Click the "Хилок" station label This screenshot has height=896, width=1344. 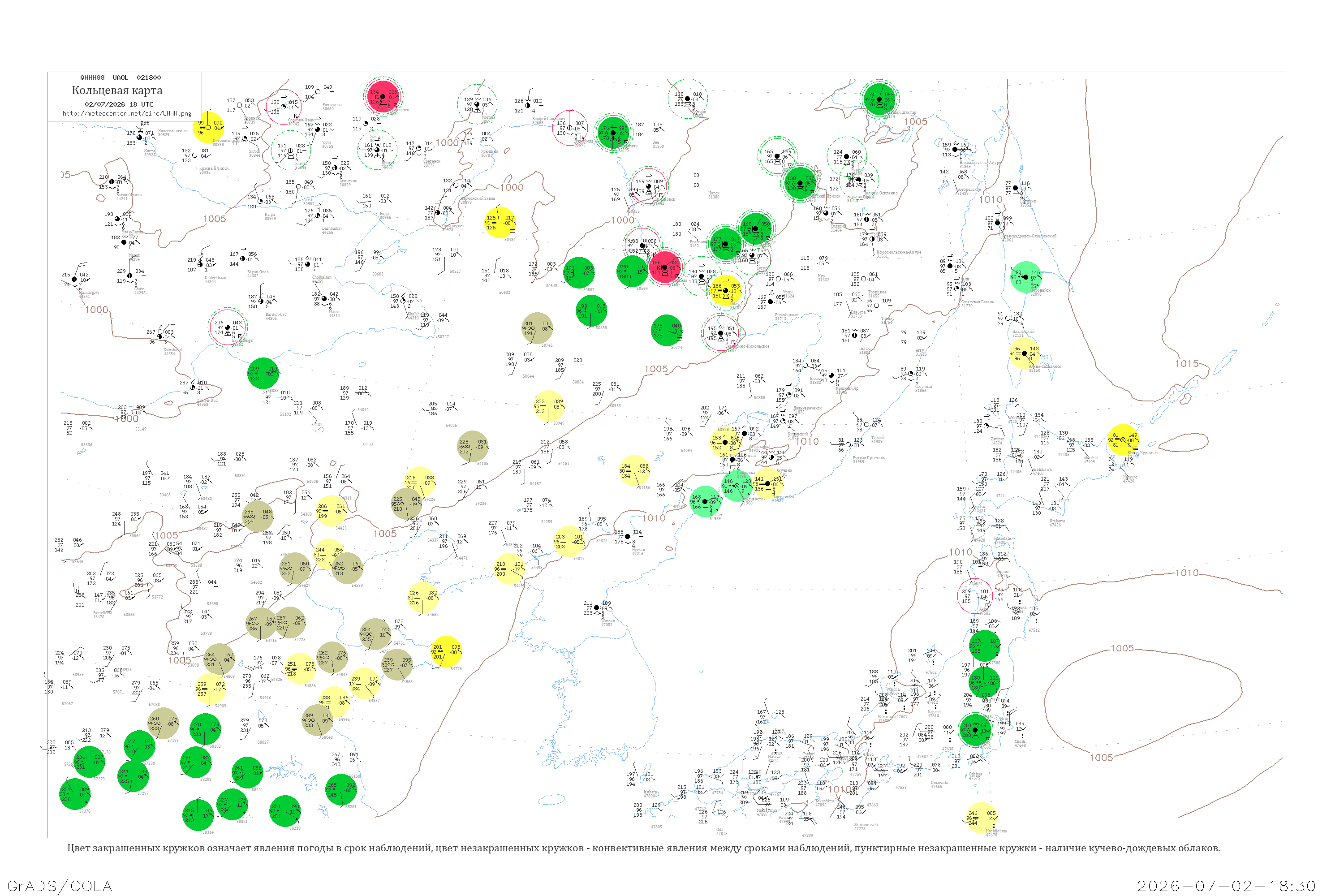(254, 151)
